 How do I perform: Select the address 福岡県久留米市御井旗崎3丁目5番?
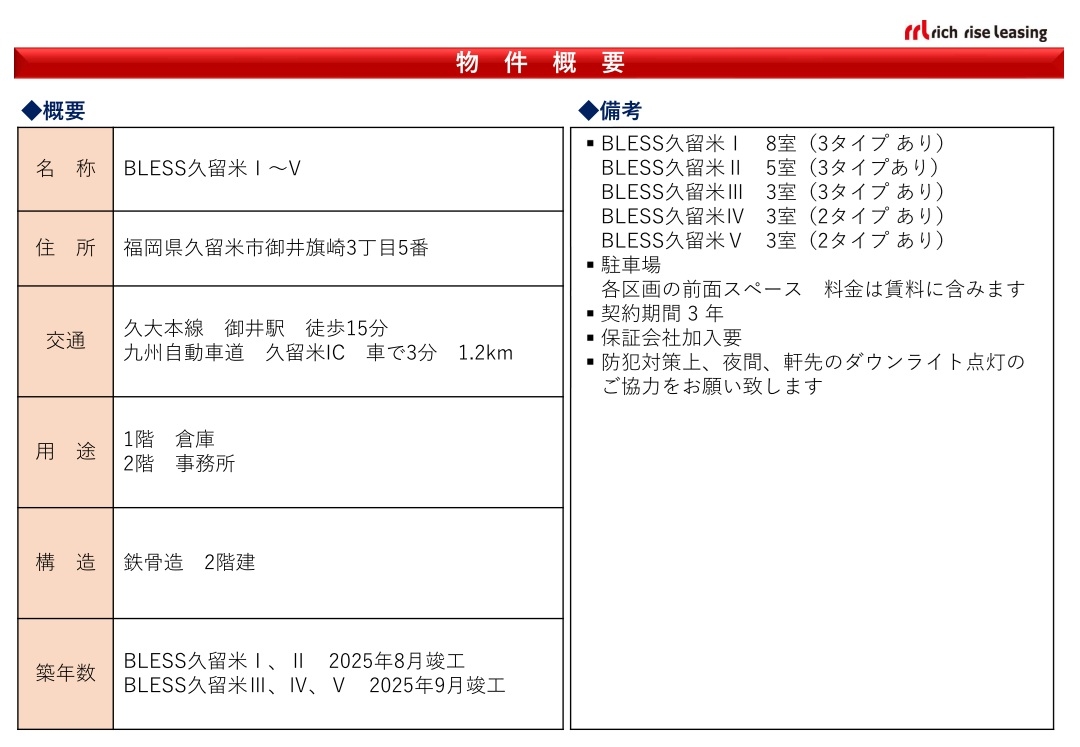[x=276, y=248]
